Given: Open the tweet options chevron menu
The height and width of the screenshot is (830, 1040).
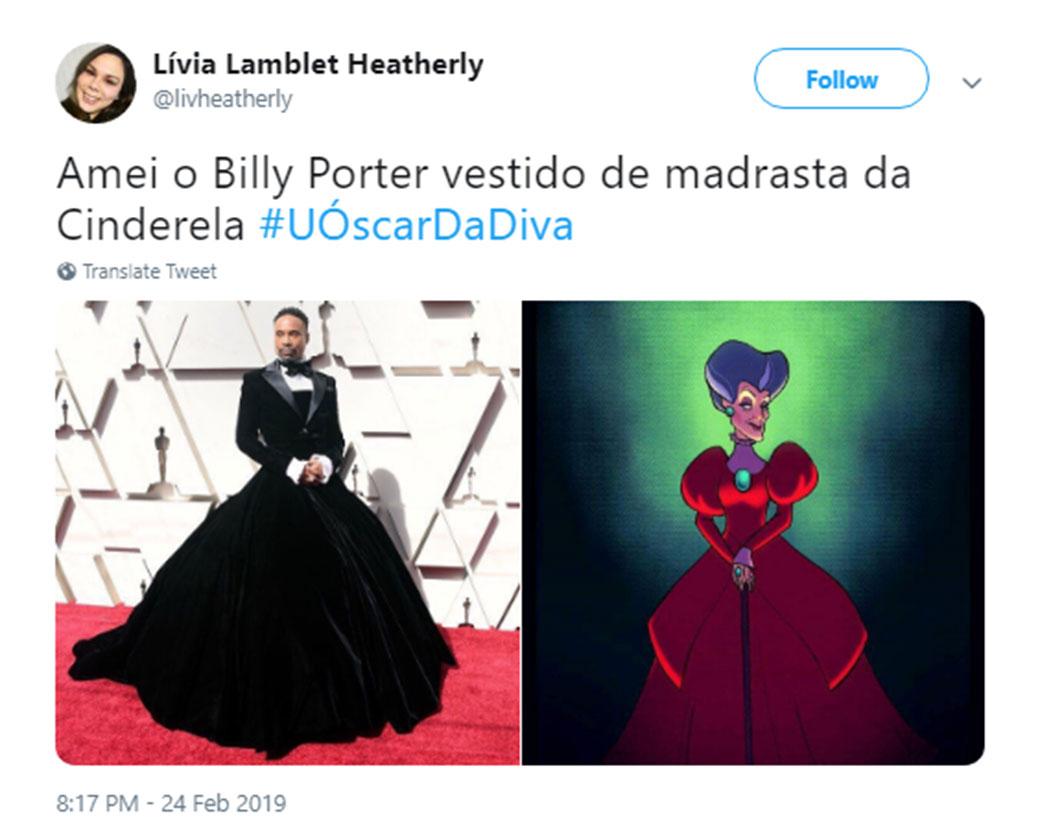Looking at the screenshot, I should [x=972, y=83].
